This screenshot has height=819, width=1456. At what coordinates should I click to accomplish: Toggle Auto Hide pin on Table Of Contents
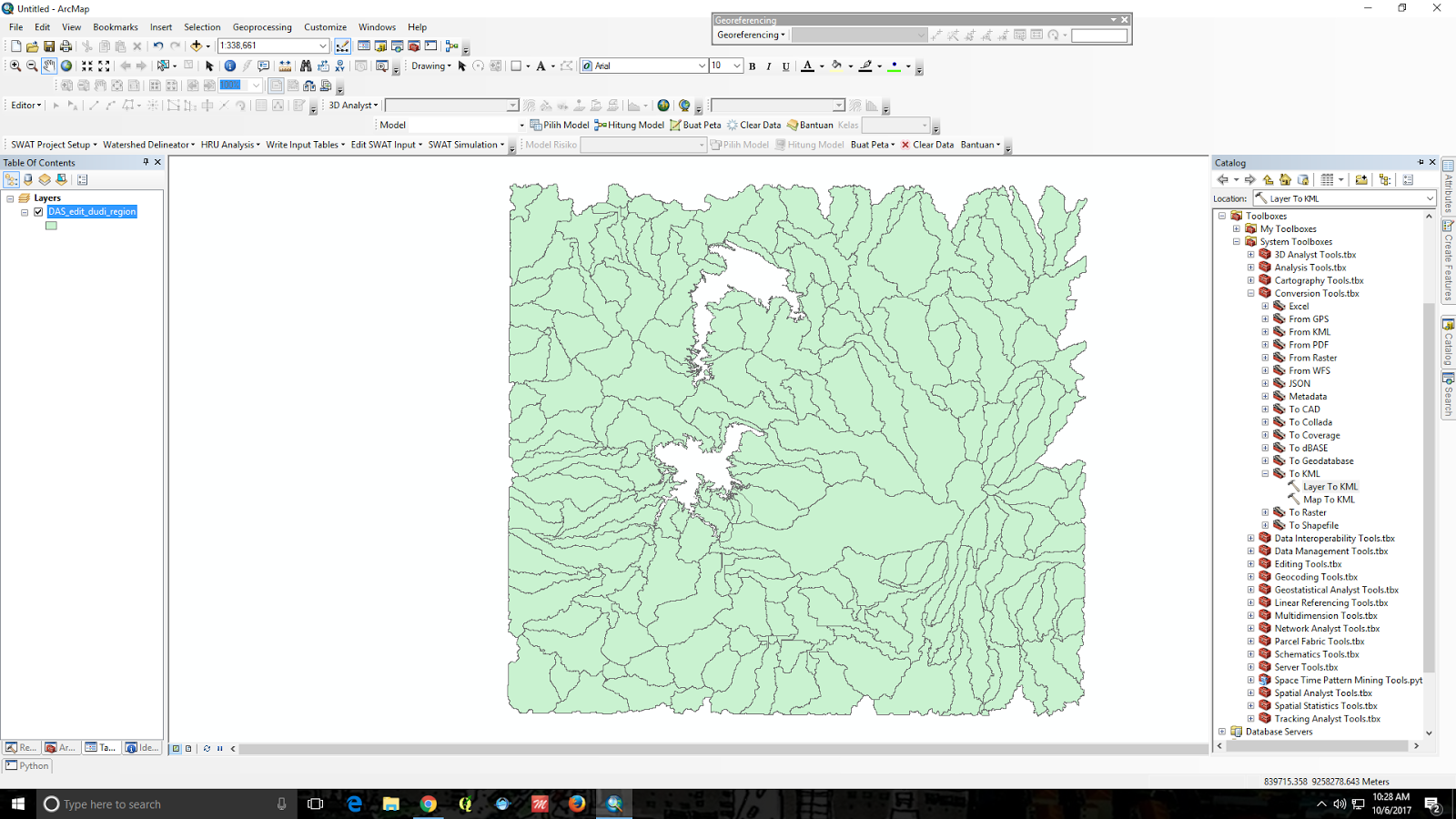(x=145, y=162)
